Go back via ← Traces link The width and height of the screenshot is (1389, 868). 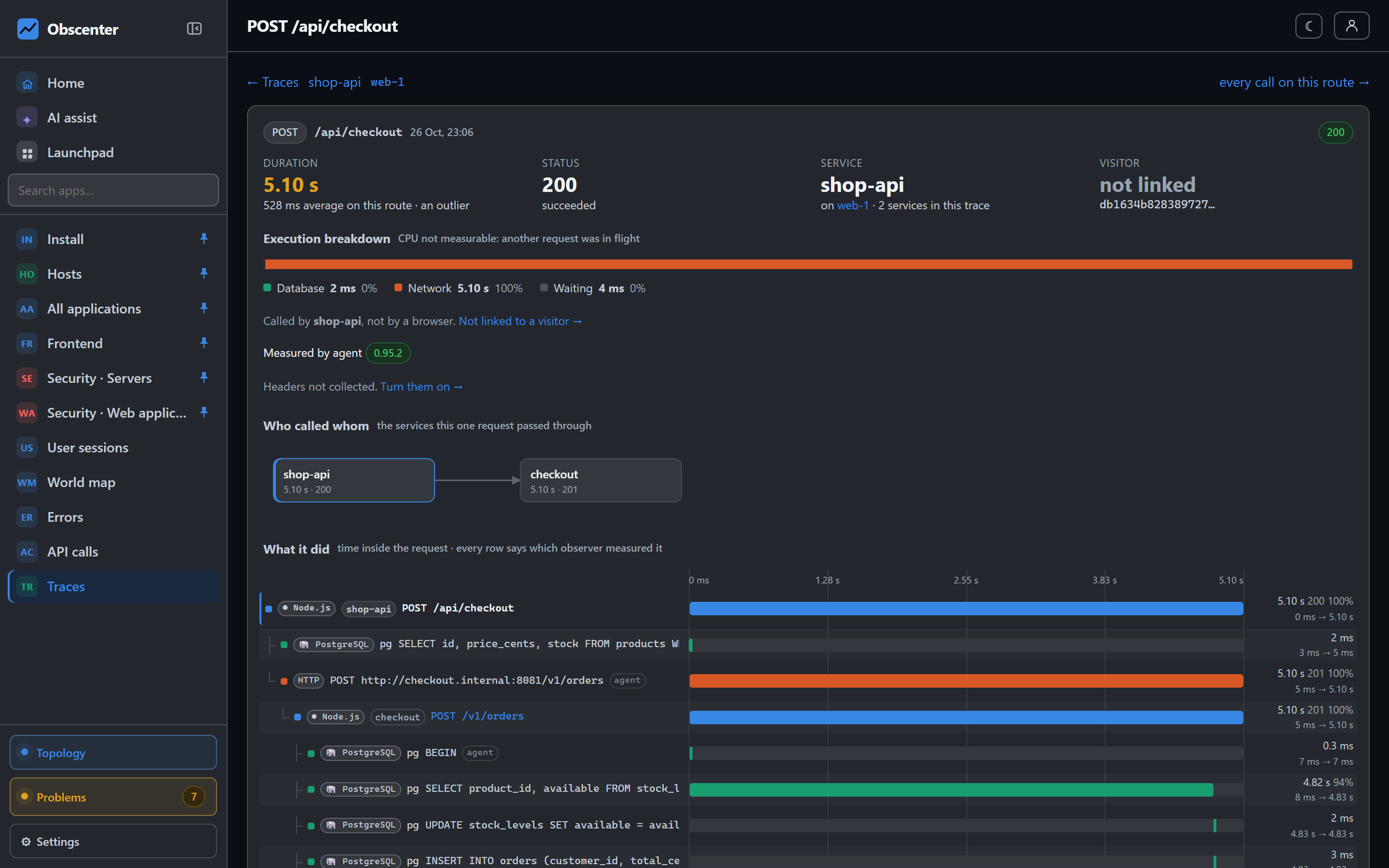[x=272, y=82]
